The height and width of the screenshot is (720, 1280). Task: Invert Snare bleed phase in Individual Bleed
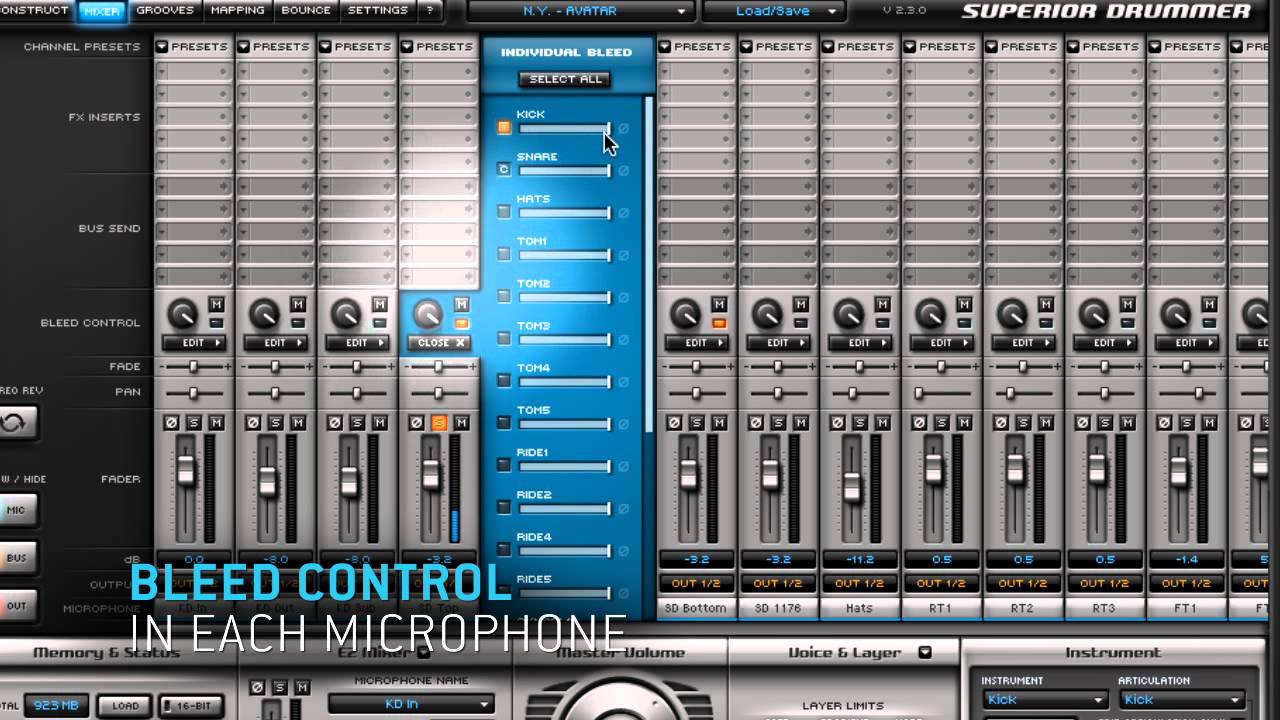coord(623,171)
